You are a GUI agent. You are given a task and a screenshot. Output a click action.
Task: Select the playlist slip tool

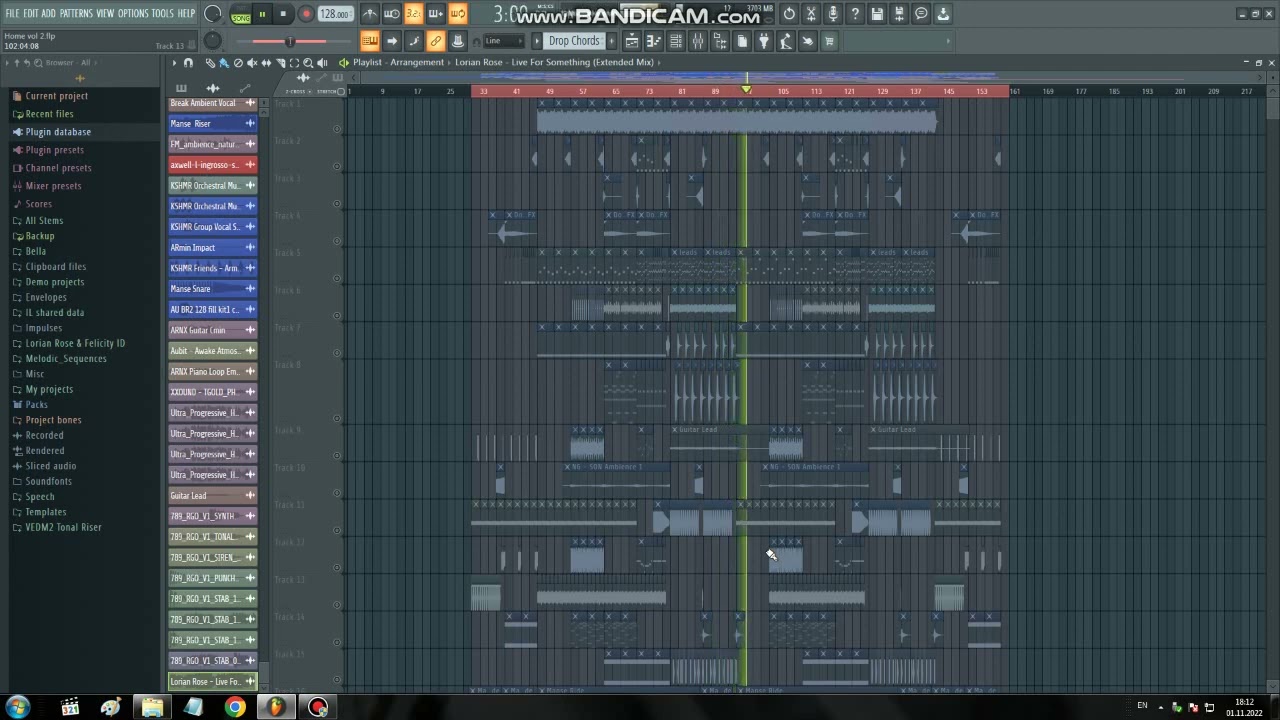[x=266, y=63]
